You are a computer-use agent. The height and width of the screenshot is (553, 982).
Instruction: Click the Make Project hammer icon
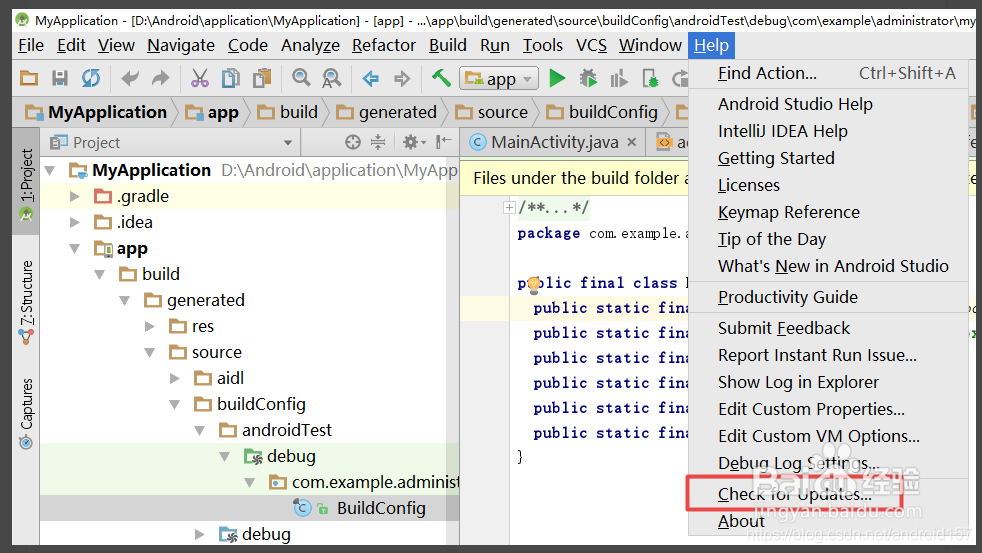(441, 78)
